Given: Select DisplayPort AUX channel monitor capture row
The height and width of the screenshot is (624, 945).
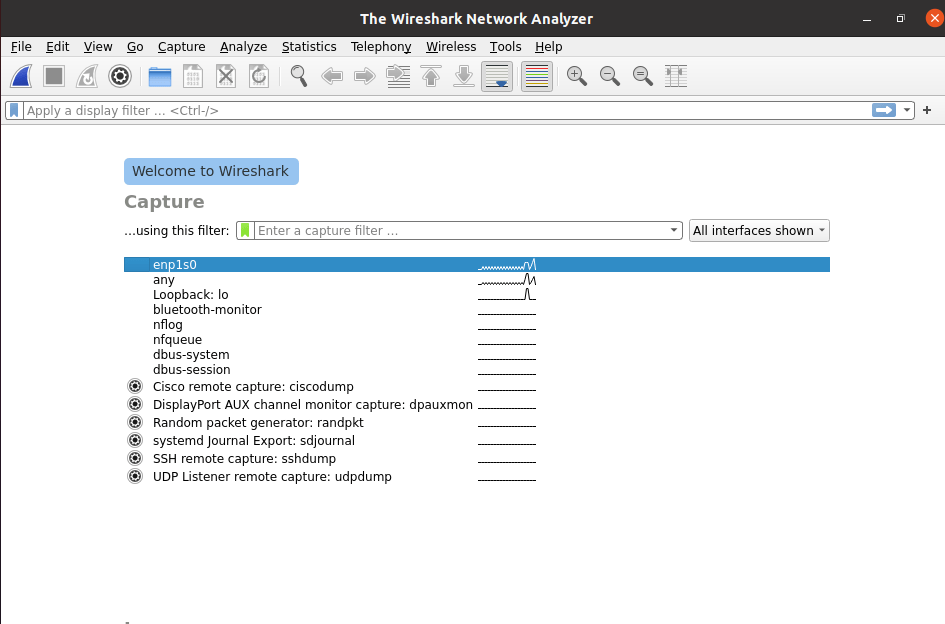Looking at the screenshot, I should click(477, 405).
